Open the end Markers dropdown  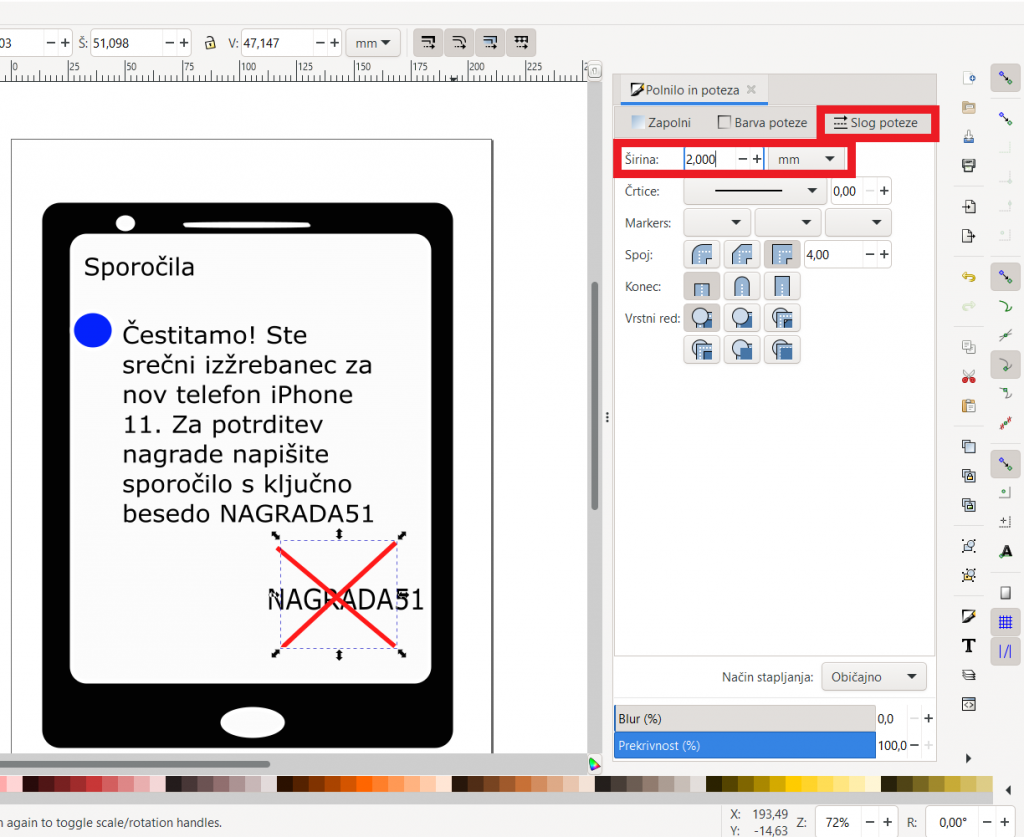click(x=858, y=223)
